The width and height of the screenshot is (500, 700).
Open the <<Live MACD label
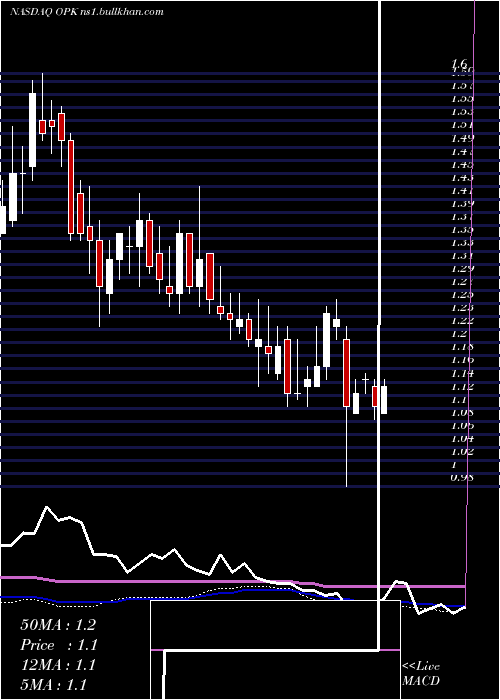click(421, 673)
